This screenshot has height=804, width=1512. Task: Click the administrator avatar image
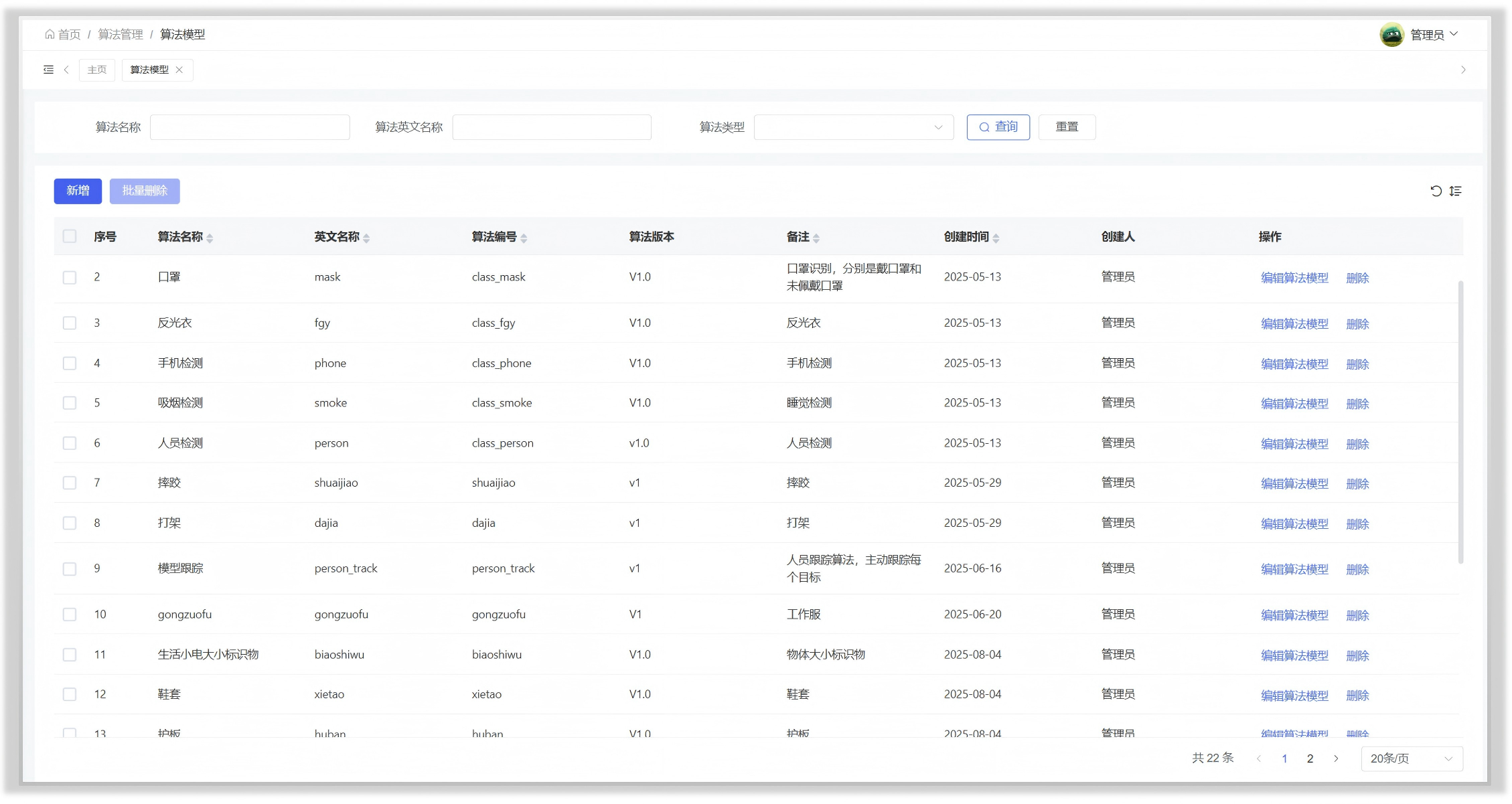tap(1391, 35)
